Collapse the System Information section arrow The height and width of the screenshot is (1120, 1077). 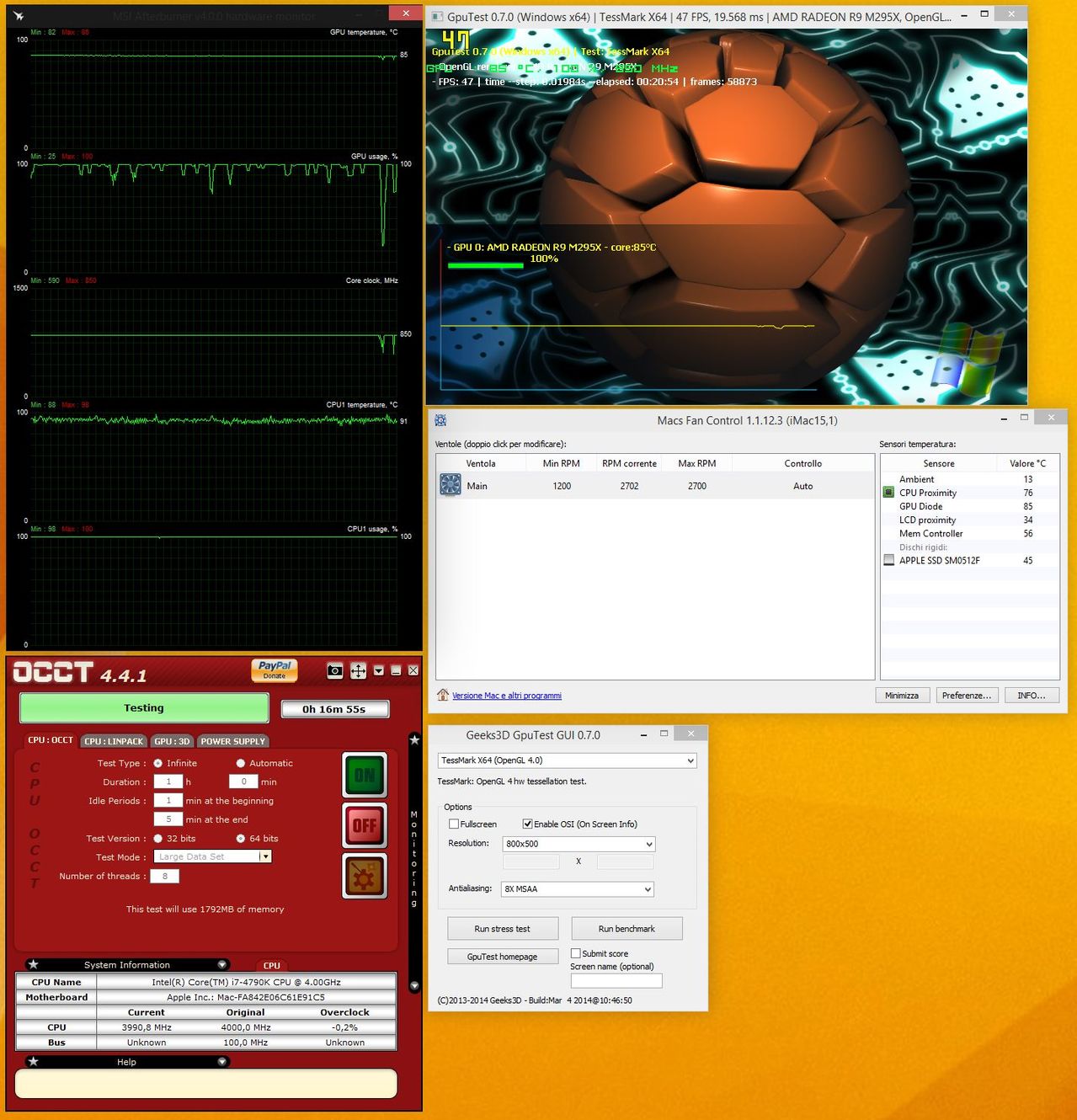(222, 964)
